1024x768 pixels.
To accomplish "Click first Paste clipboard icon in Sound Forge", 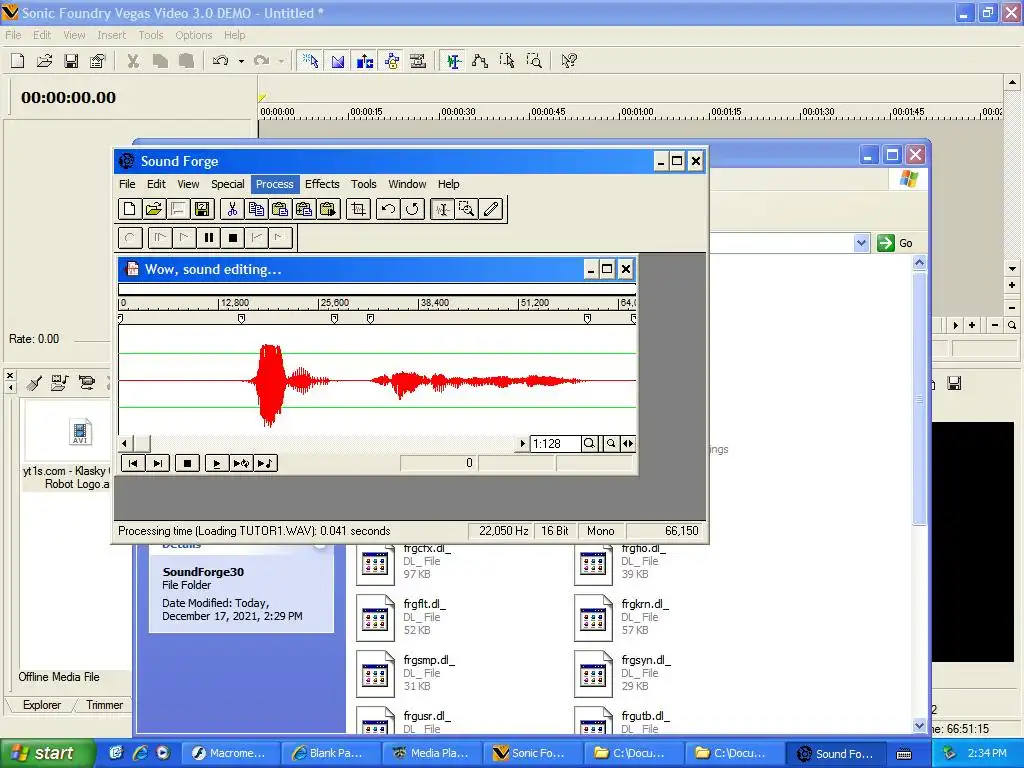I will point(280,209).
